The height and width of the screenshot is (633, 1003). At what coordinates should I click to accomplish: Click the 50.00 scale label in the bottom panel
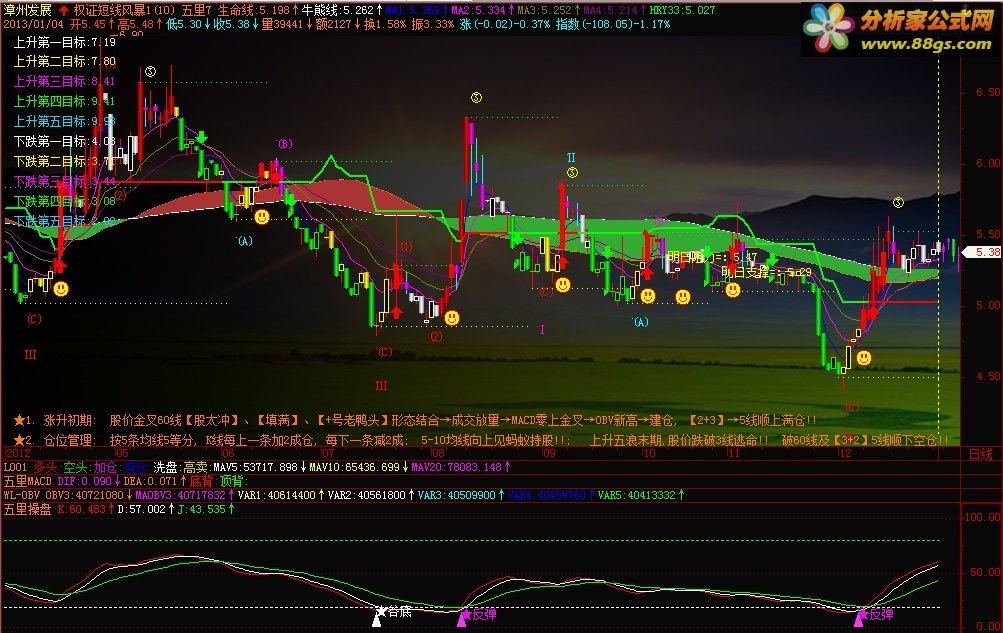pos(986,572)
